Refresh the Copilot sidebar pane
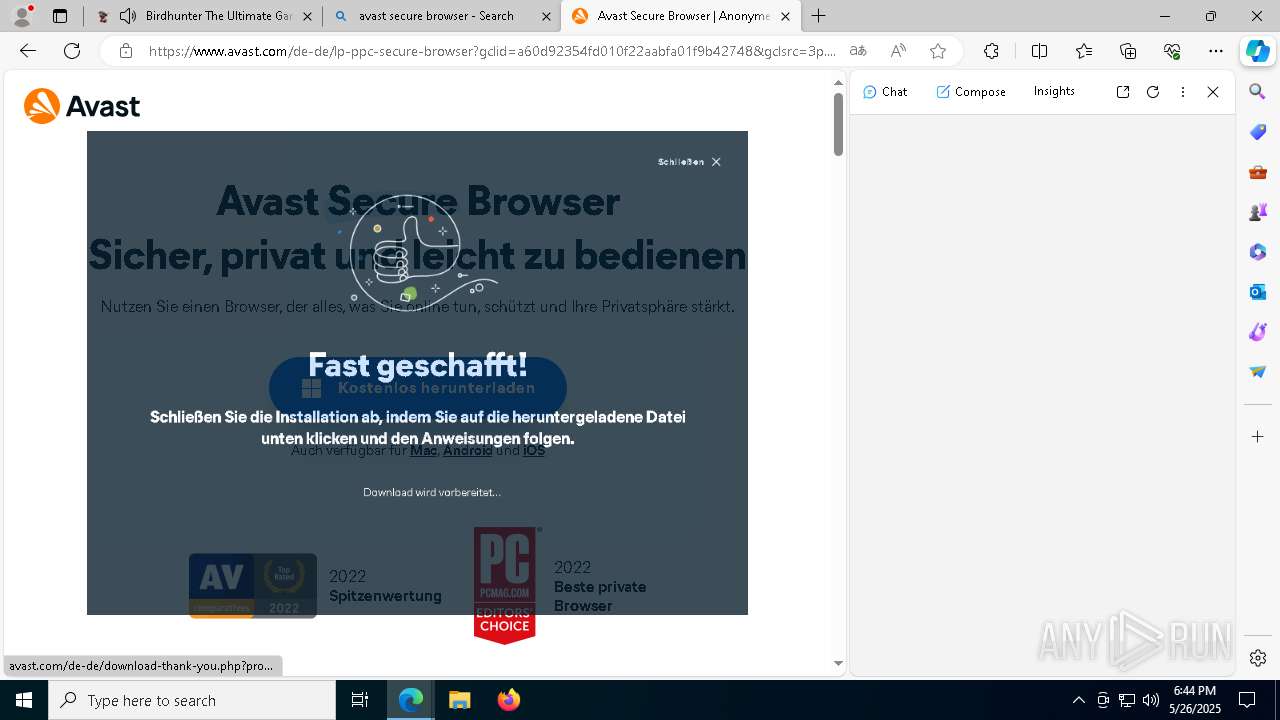 click(1153, 92)
